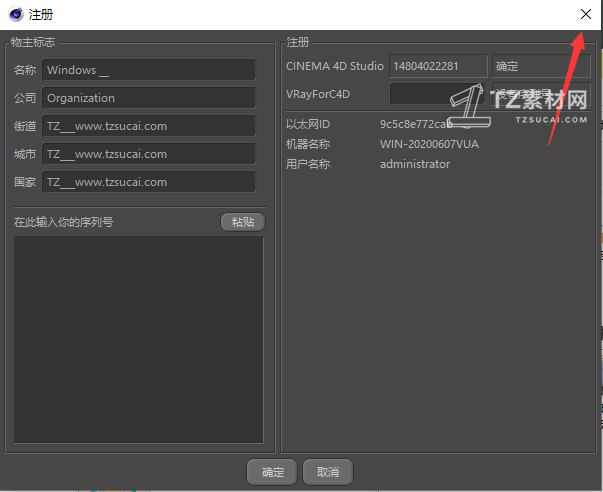Select machine name WIN-20200607VUA
The height and width of the screenshot is (492, 603).
[x=429, y=144]
